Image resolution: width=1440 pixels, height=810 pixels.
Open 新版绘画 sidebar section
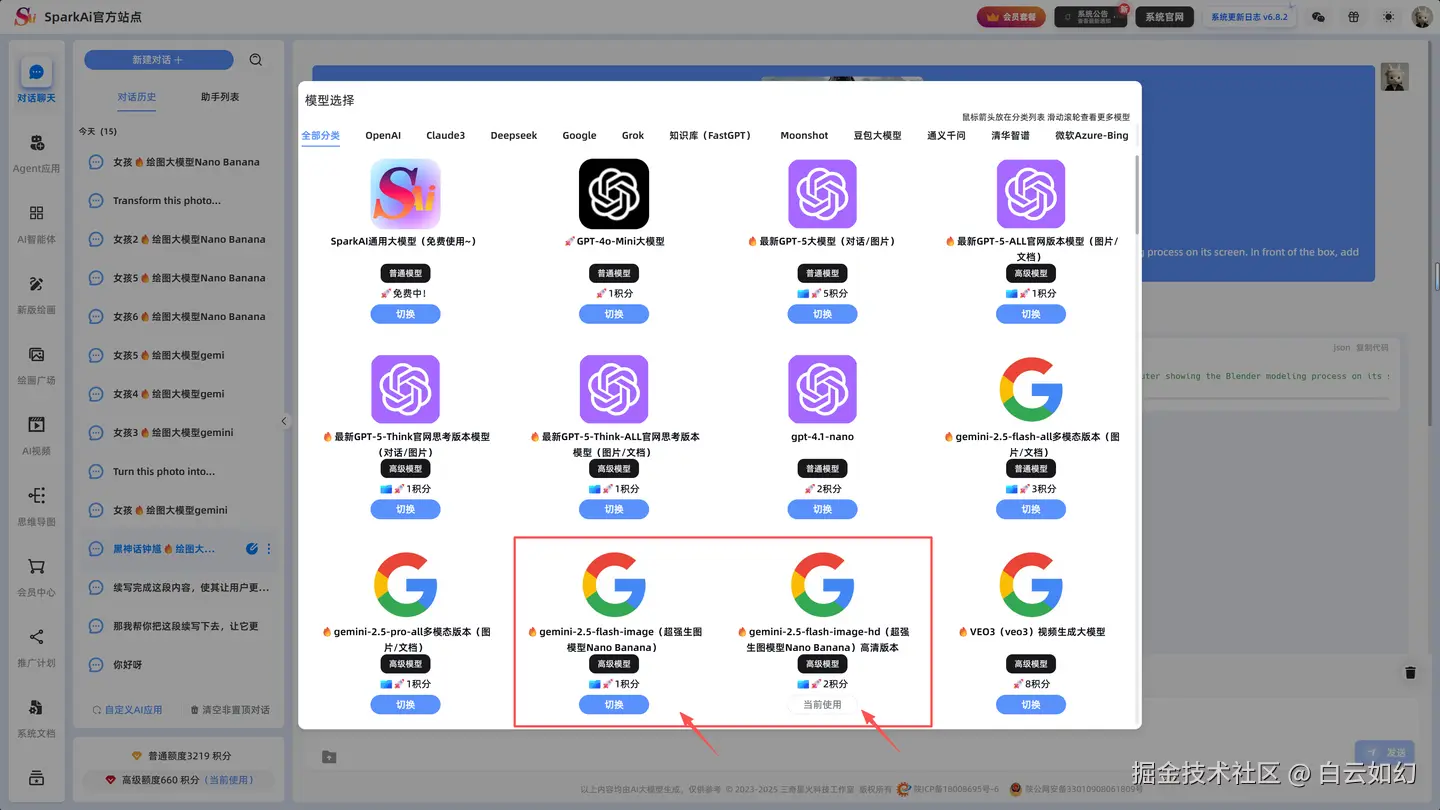click(36, 294)
